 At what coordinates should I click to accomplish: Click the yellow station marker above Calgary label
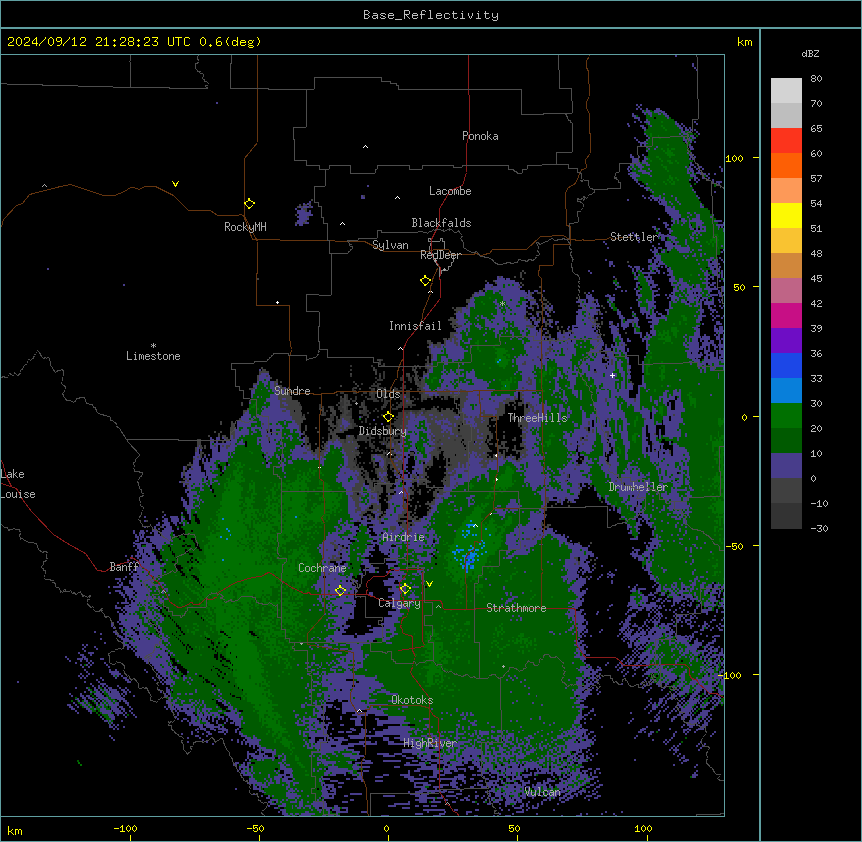click(405, 589)
